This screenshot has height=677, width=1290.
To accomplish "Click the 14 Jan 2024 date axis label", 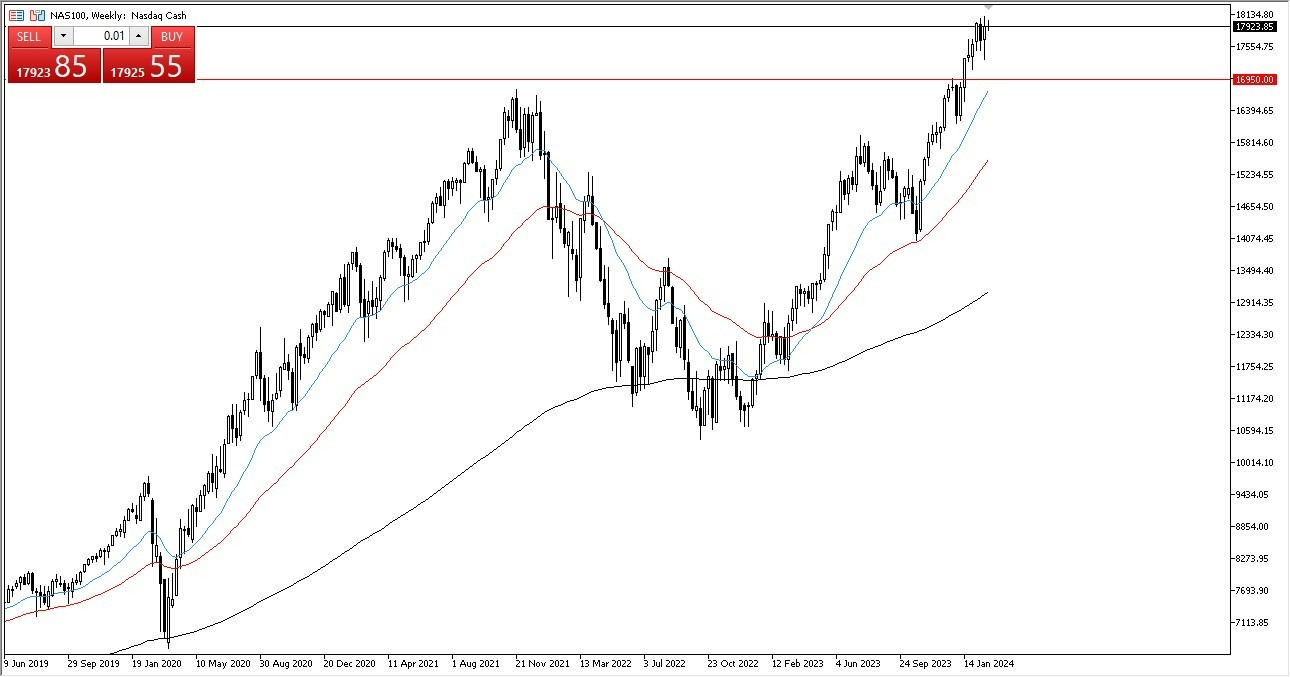I will [x=990, y=663].
